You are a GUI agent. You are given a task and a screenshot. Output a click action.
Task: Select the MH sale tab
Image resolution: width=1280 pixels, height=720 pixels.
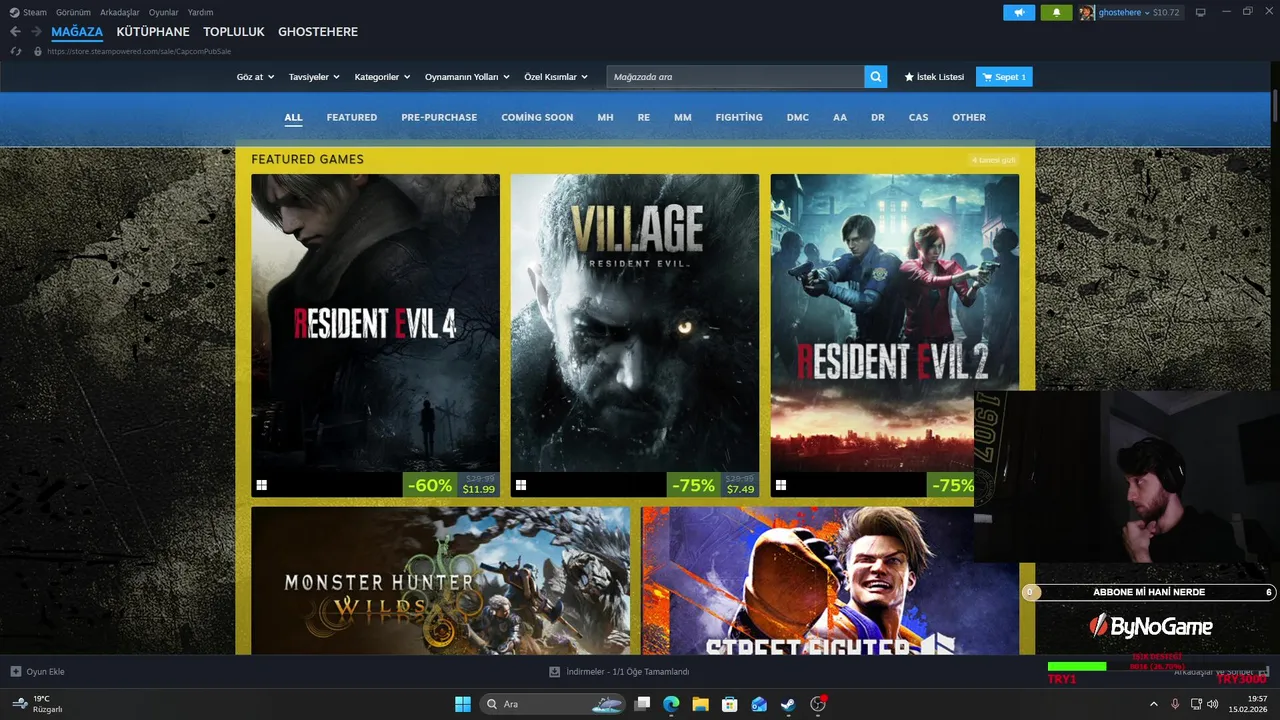pos(606,117)
